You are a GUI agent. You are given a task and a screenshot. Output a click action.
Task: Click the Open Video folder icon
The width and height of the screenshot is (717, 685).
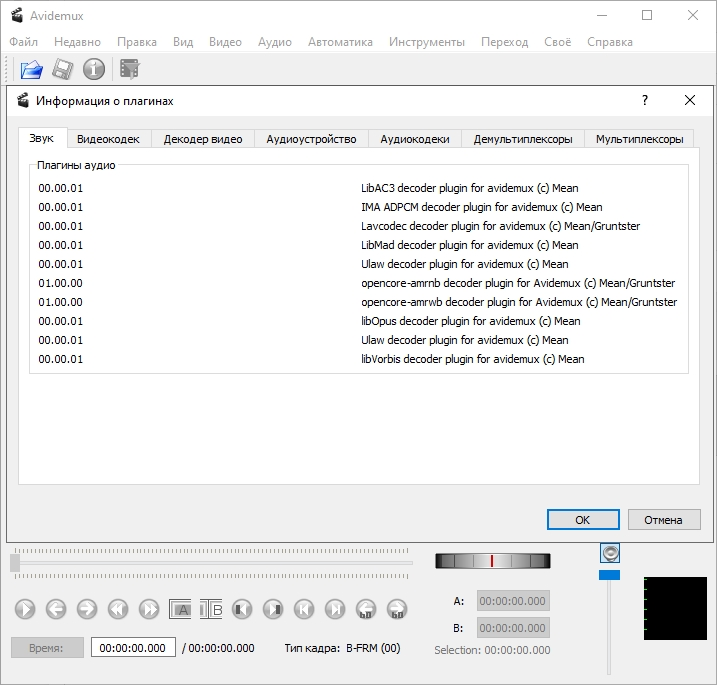click(32, 69)
